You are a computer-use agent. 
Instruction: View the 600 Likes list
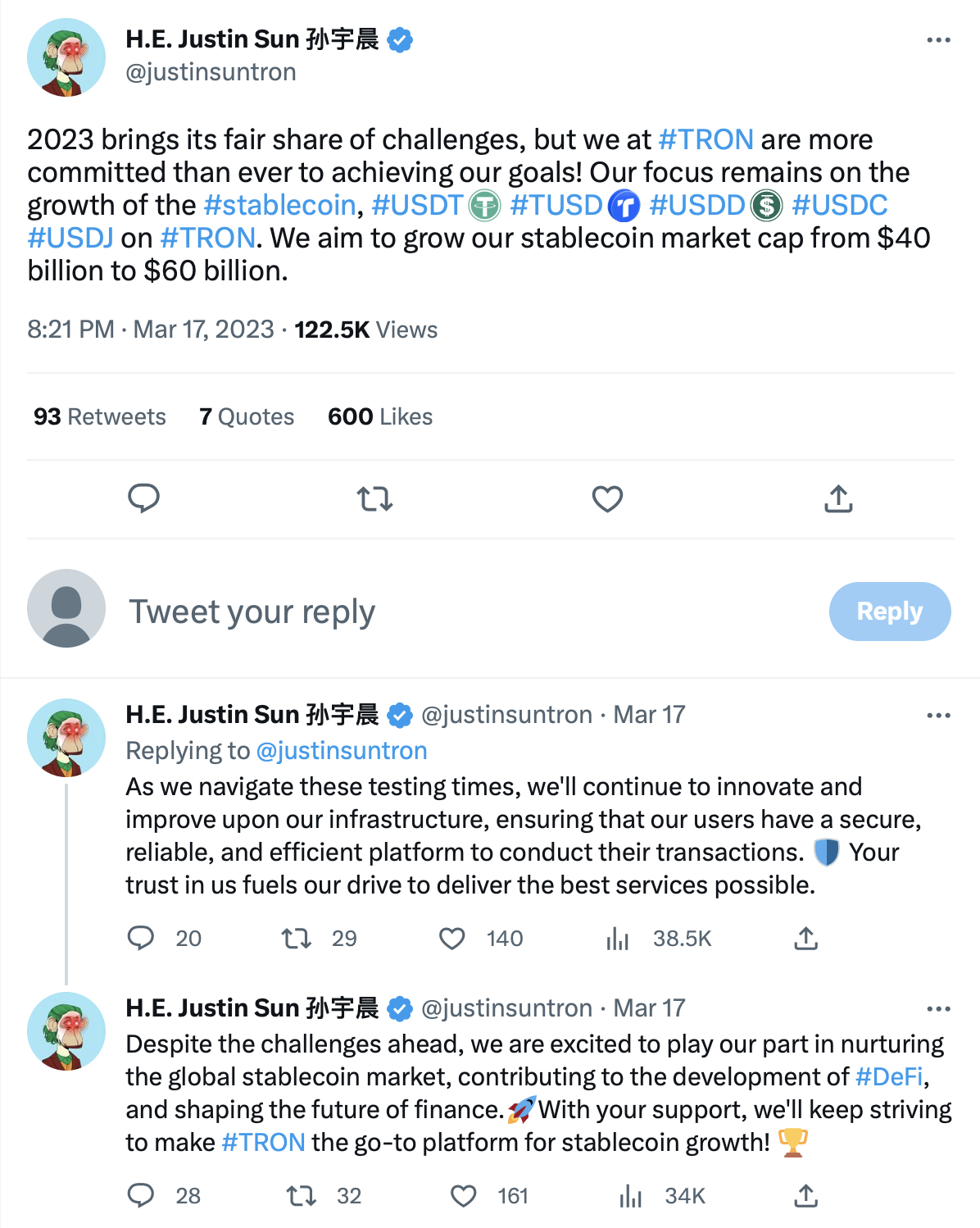(380, 416)
